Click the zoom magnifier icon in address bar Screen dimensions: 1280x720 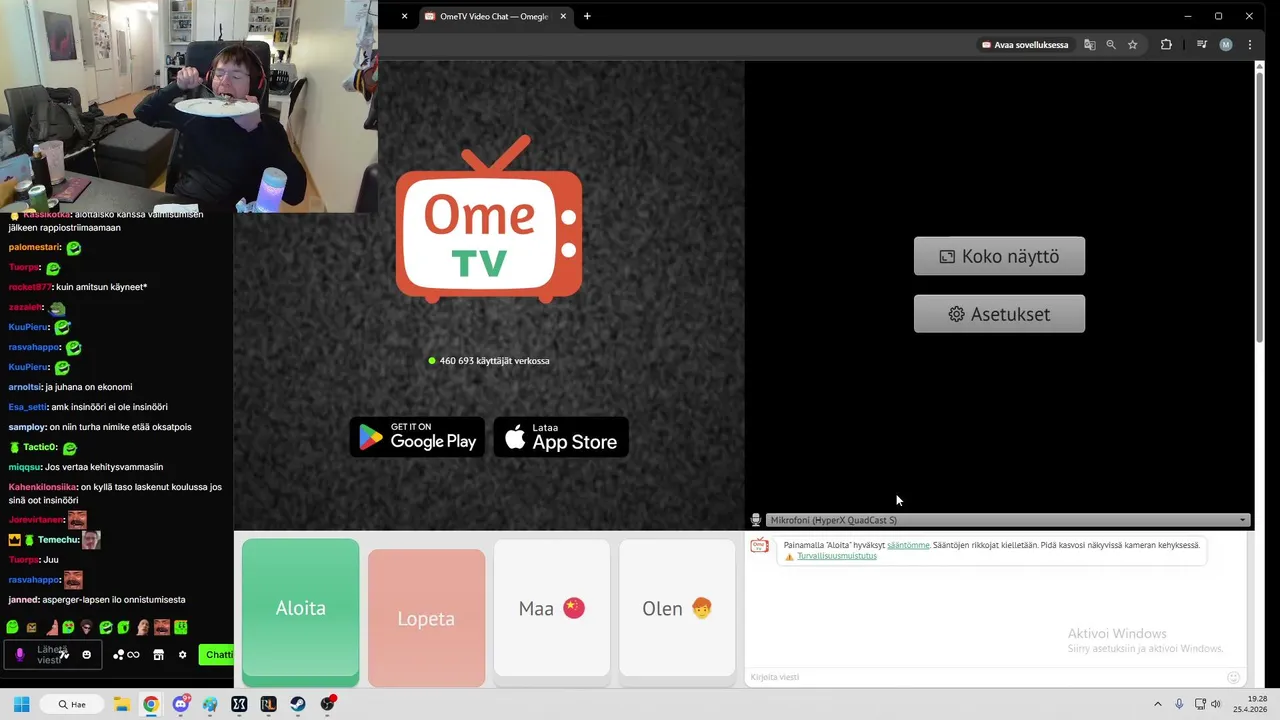coord(1111,45)
